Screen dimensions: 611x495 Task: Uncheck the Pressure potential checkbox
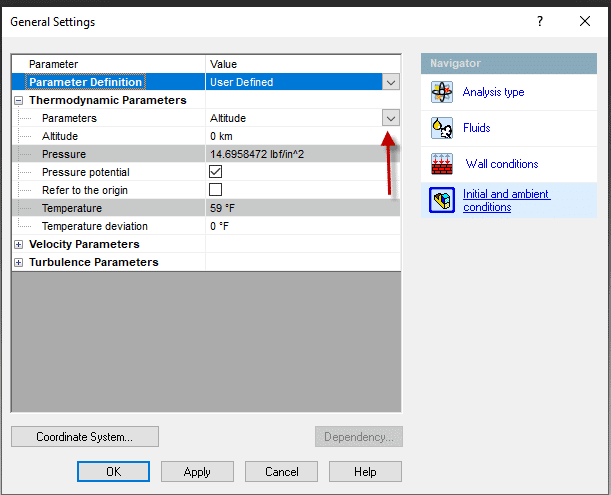(216, 172)
